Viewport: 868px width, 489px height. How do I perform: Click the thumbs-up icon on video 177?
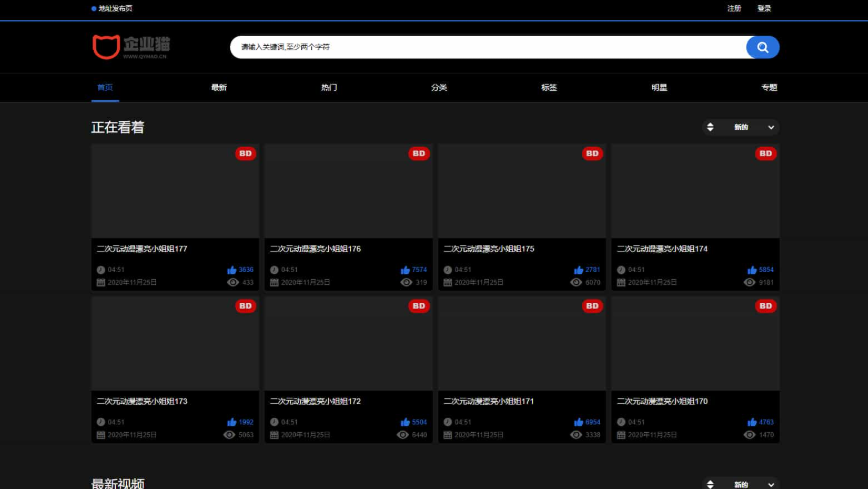tap(232, 270)
